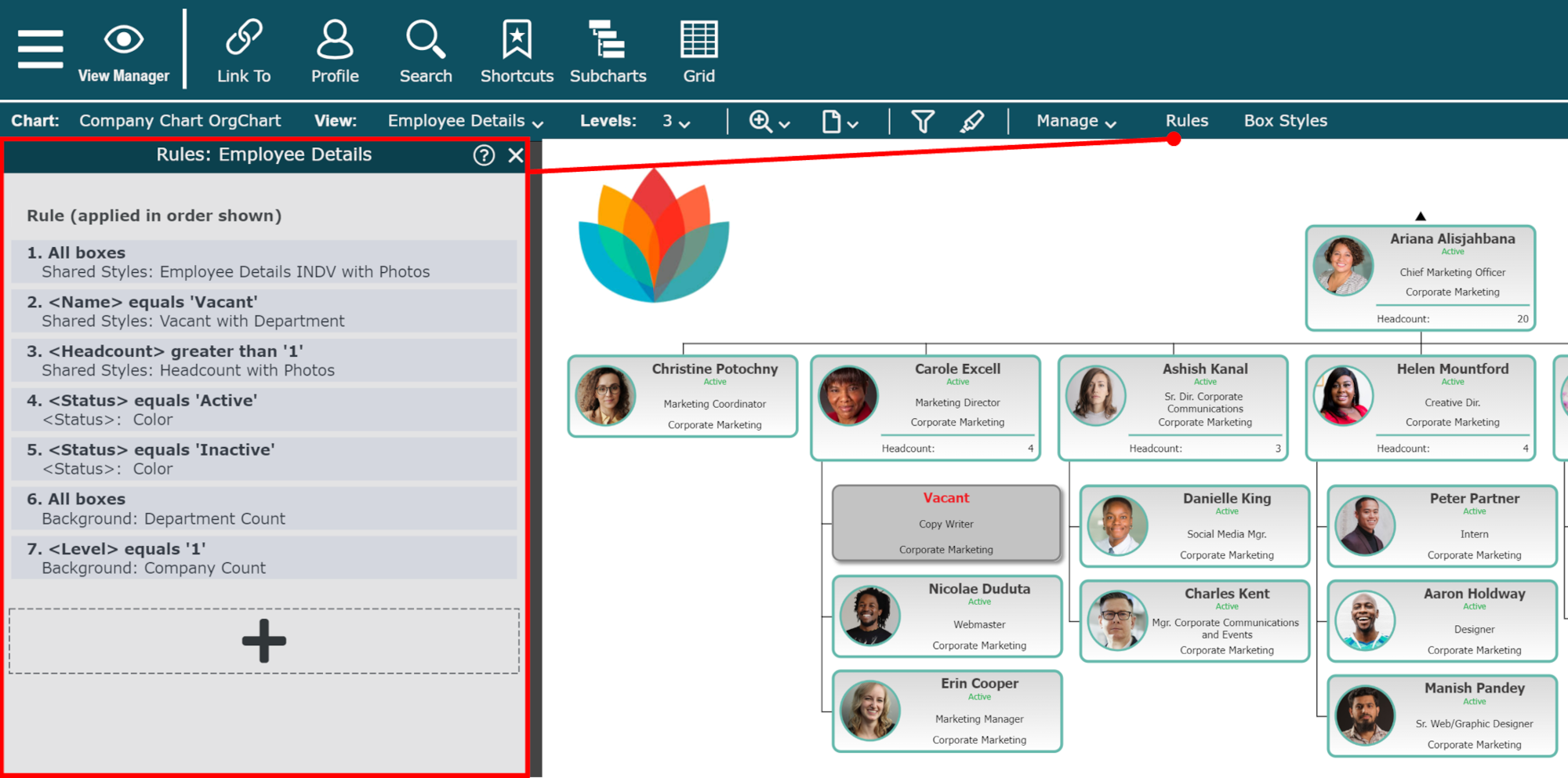Click the View Manager eye icon

pos(124,40)
